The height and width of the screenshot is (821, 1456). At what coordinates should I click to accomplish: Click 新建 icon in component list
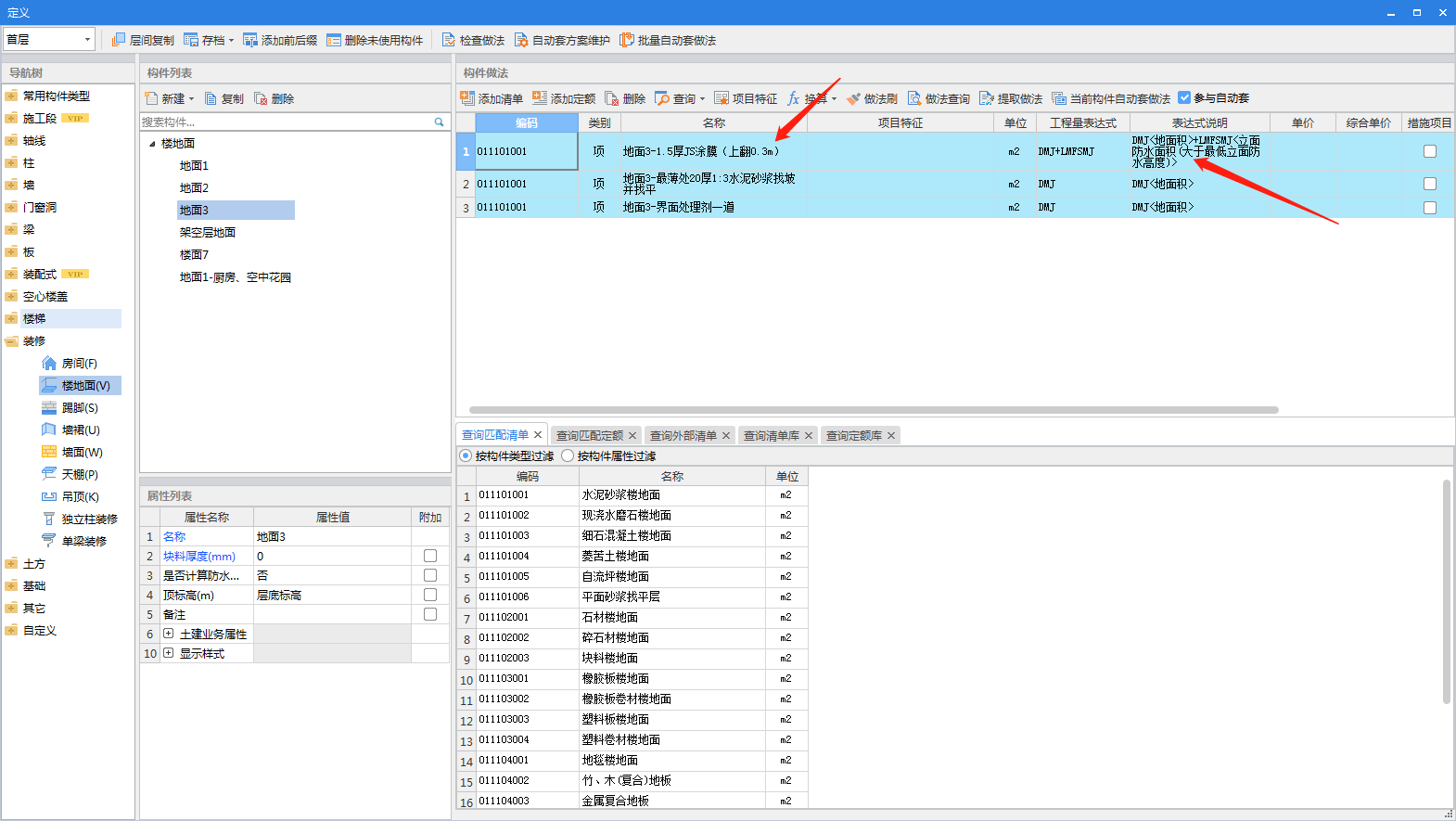point(151,98)
